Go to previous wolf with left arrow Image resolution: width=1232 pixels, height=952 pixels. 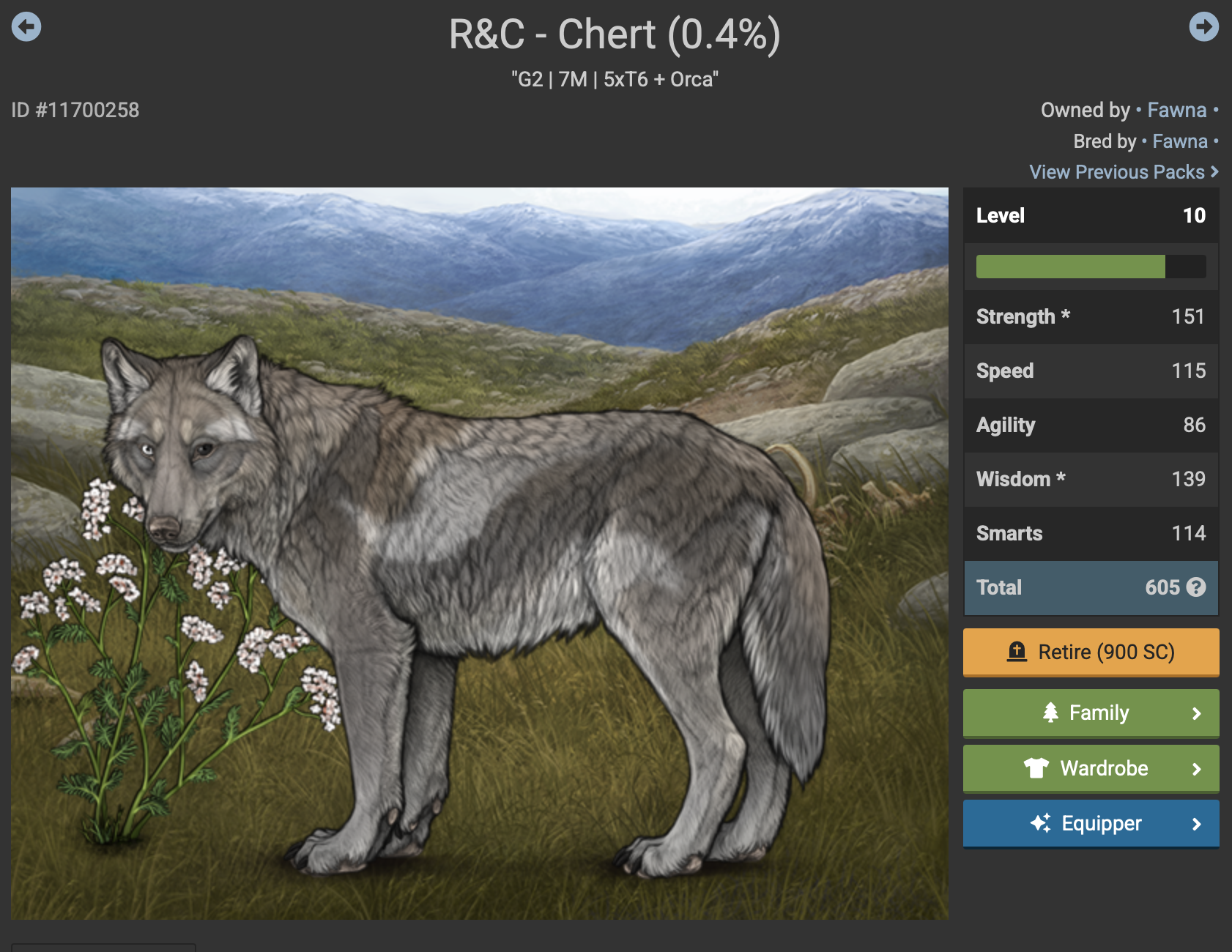pyautogui.click(x=26, y=27)
